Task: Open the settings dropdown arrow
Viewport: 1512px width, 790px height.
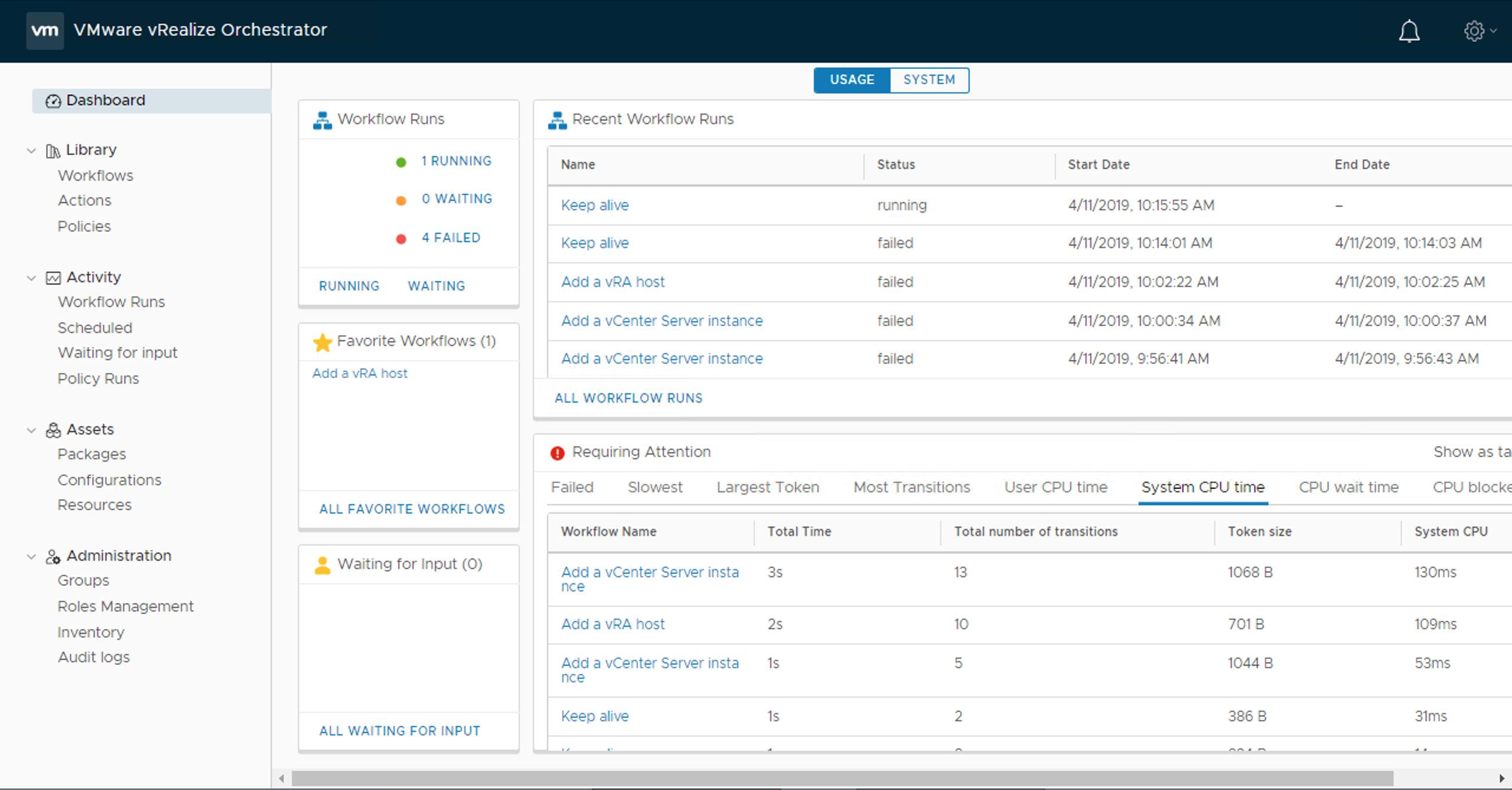Action: [1495, 32]
